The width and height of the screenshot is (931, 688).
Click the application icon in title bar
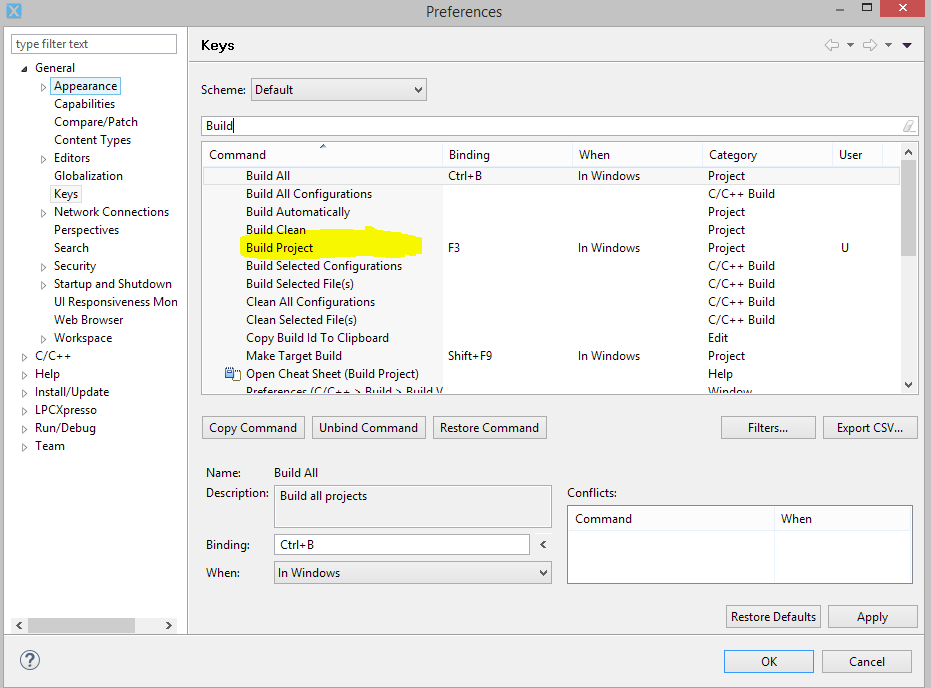[x=14, y=11]
